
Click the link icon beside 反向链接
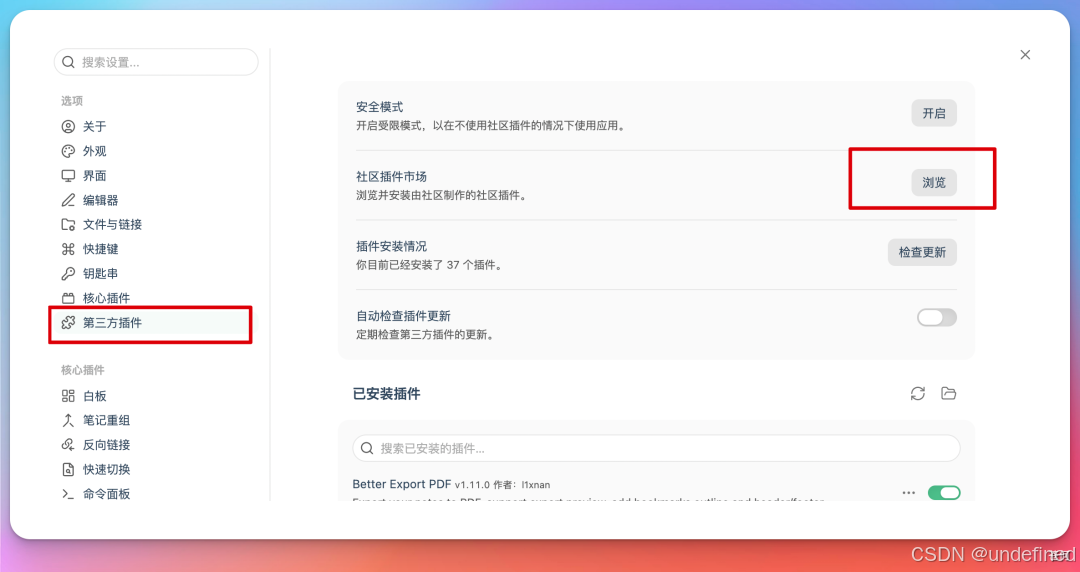68,445
